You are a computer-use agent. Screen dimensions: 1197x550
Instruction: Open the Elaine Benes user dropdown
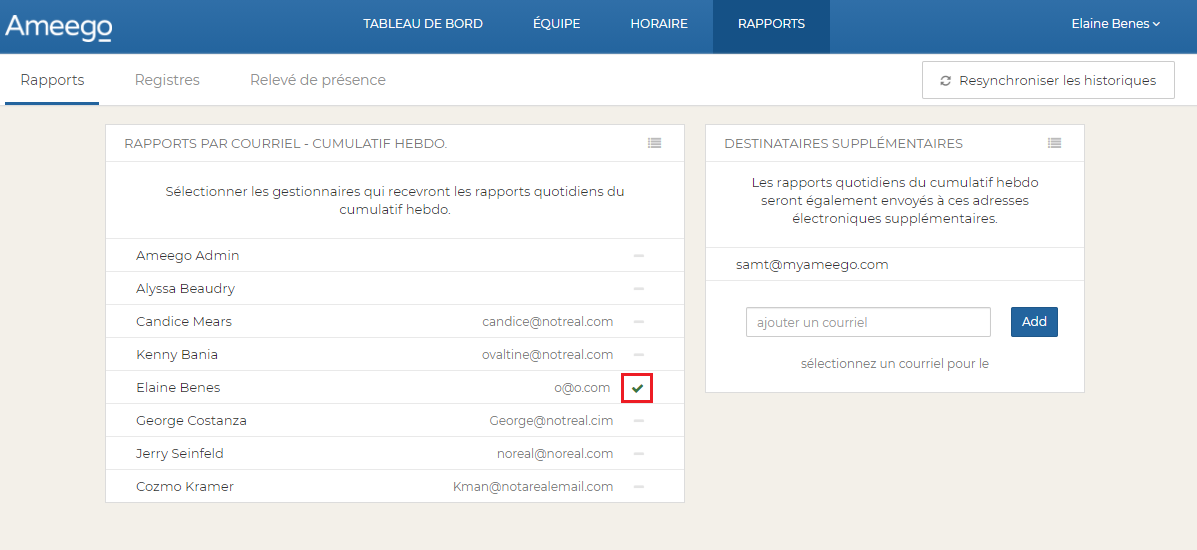1115,24
